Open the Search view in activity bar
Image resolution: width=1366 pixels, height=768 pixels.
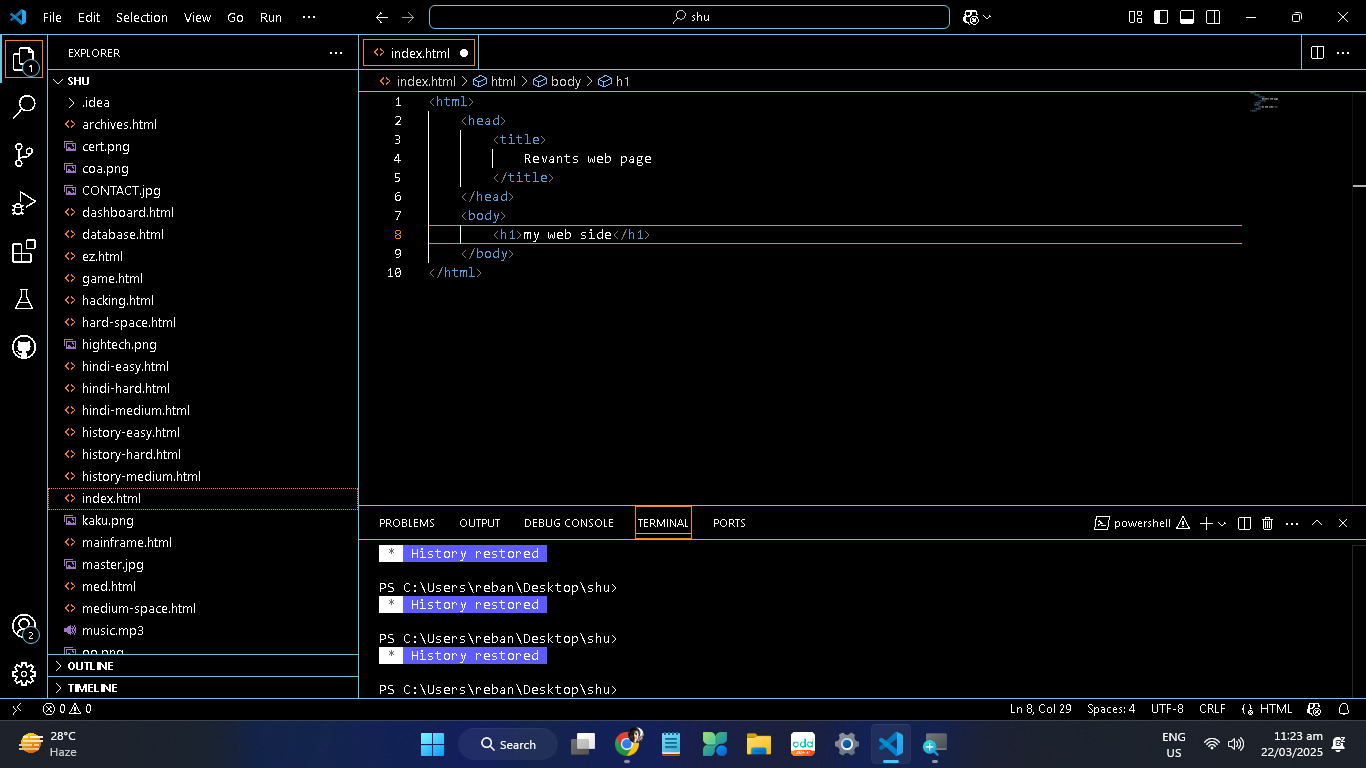pyautogui.click(x=24, y=107)
